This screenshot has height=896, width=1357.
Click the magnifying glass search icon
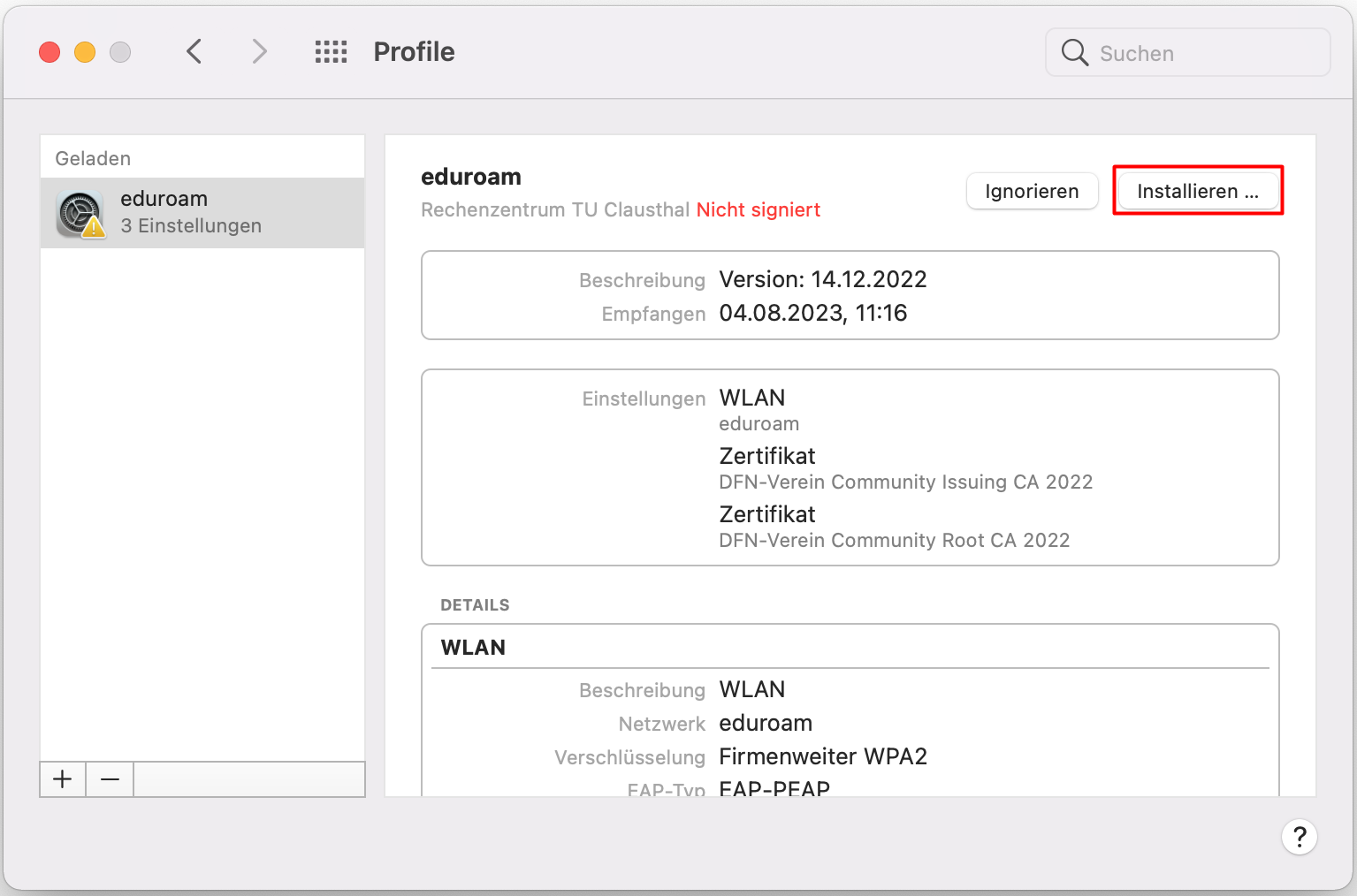coord(1074,53)
